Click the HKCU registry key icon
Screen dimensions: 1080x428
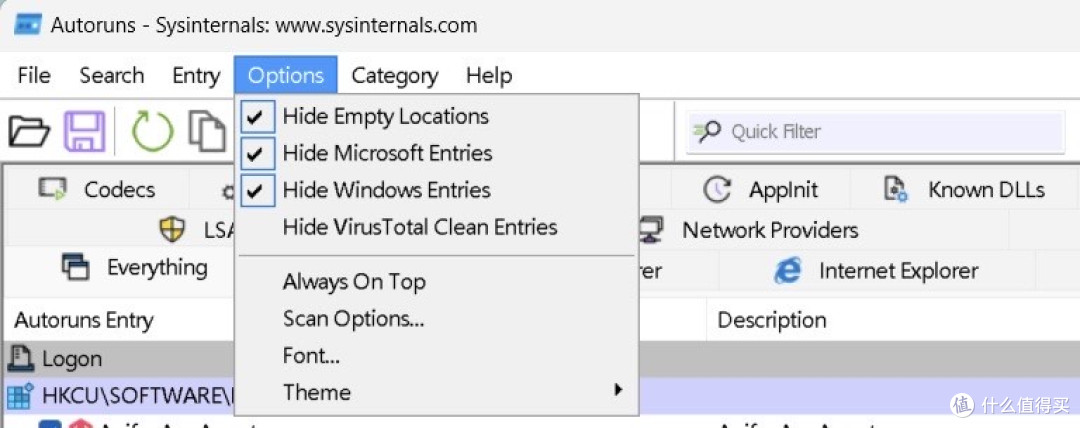[20, 396]
